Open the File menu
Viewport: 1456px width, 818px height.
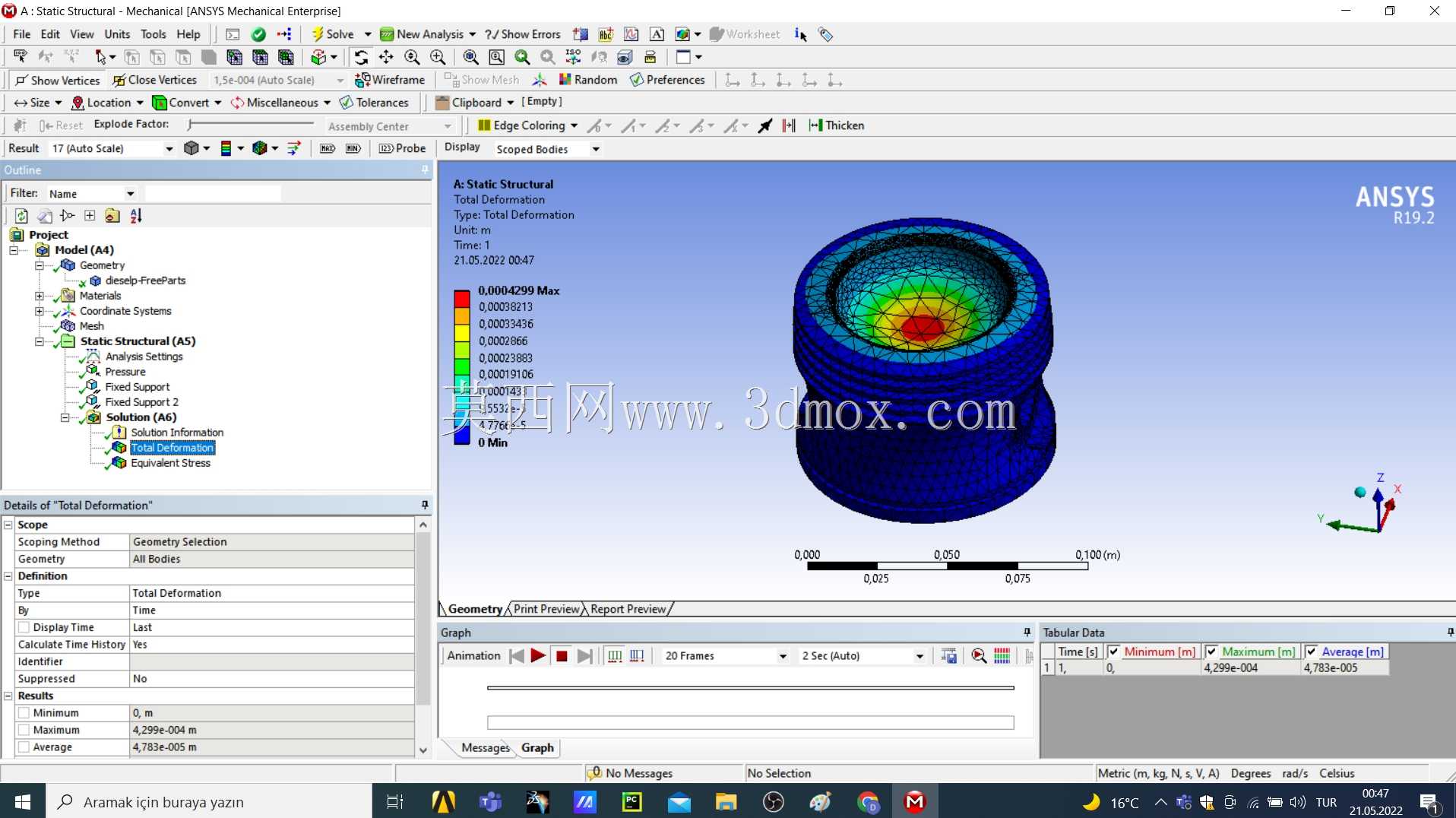pyautogui.click(x=22, y=34)
